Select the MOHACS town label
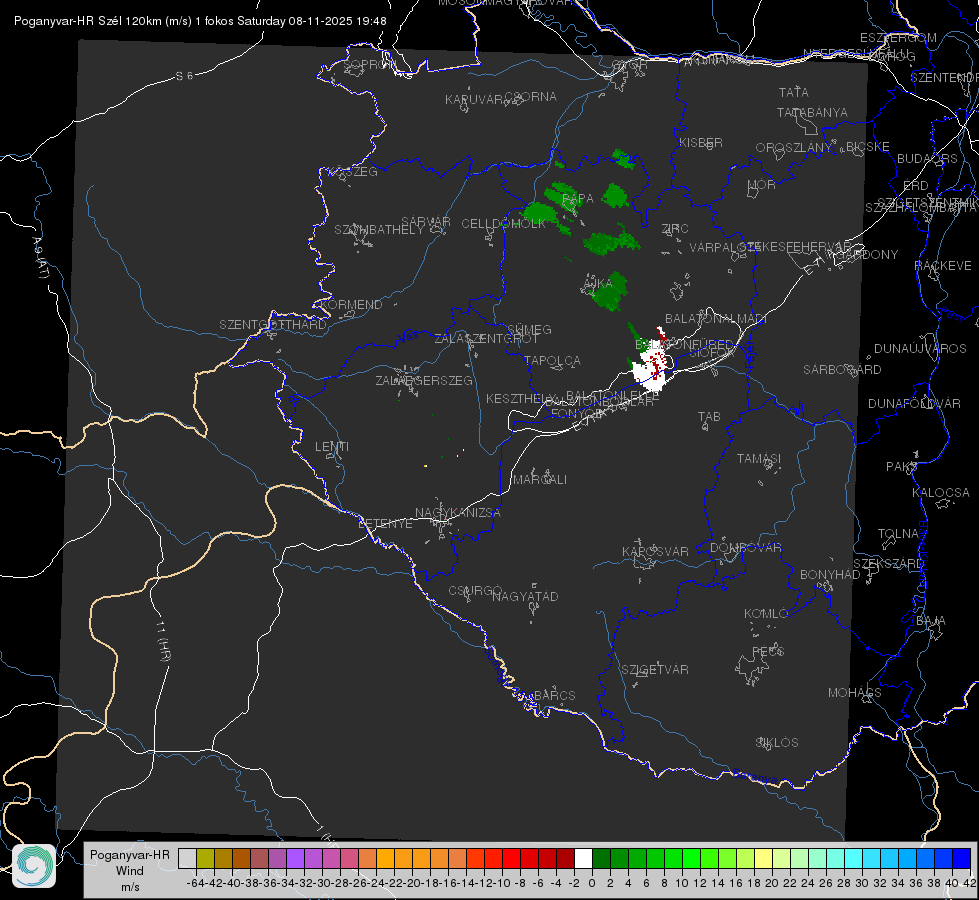The width and height of the screenshot is (979, 900). point(854,693)
